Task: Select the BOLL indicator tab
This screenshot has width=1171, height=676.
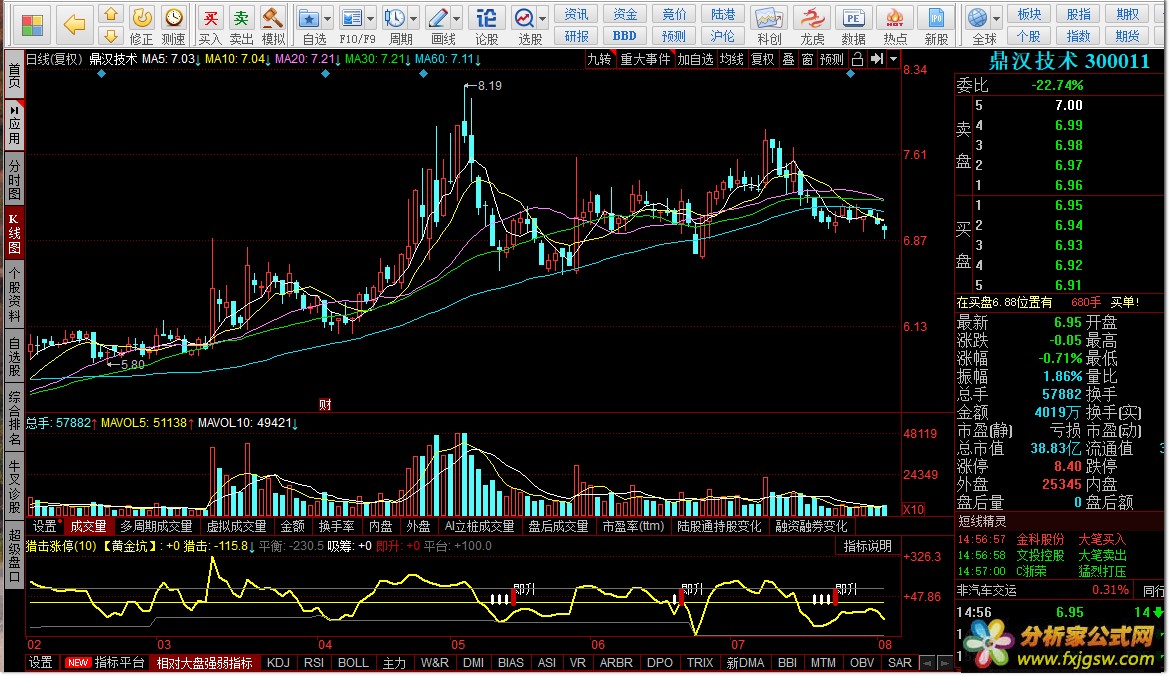Action: coord(352,663)
